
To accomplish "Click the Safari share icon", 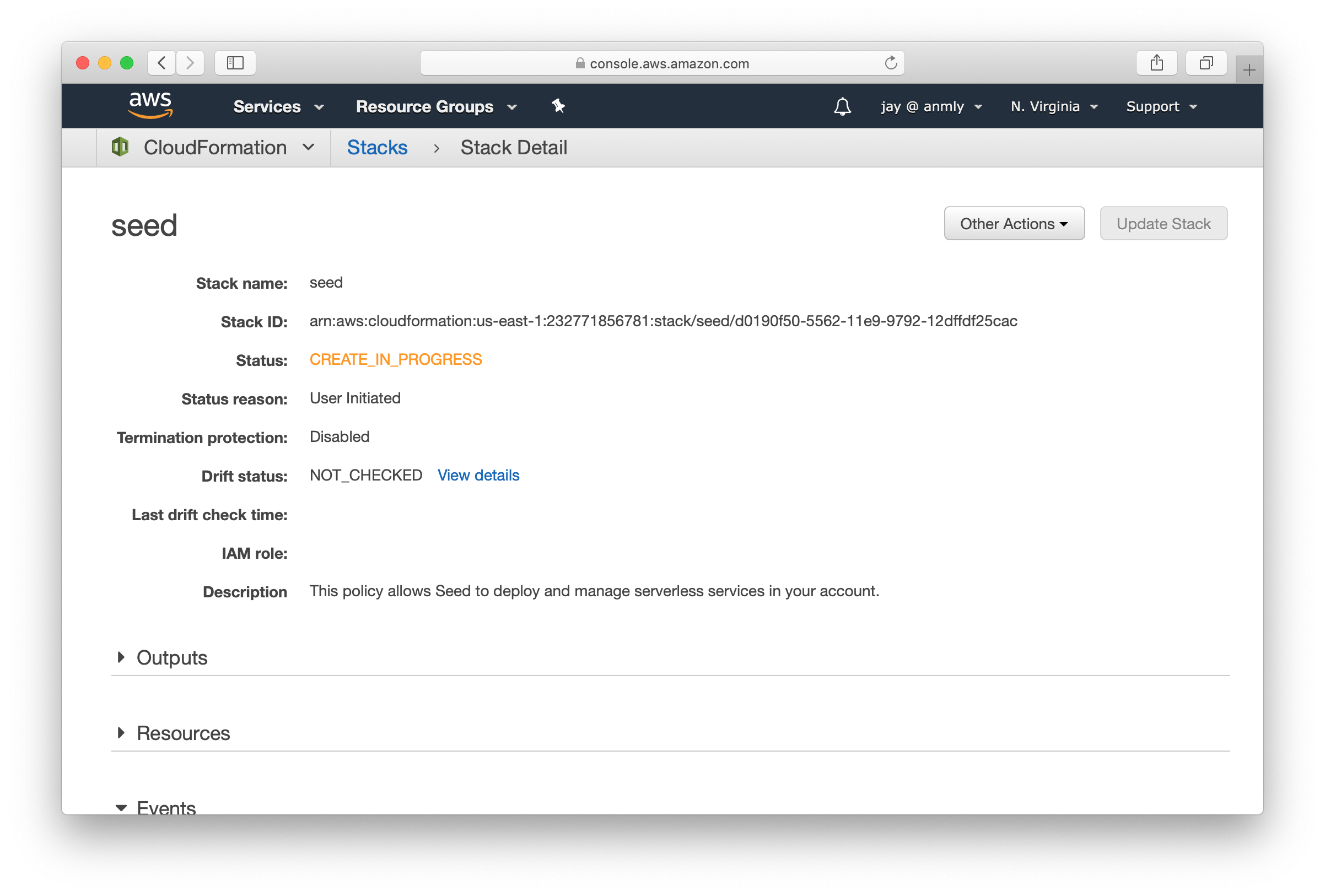I will coord(1156,63).
